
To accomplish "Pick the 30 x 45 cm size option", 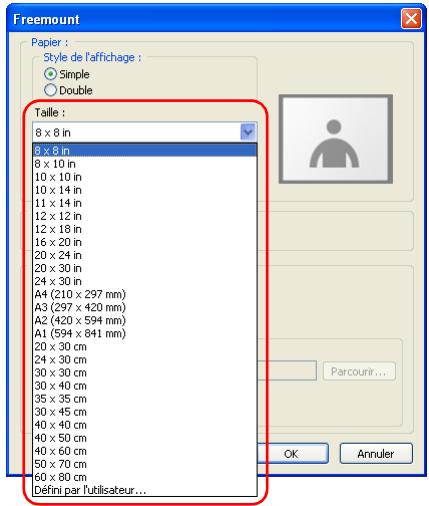I will pyautogui.click(x=145, y=411).
